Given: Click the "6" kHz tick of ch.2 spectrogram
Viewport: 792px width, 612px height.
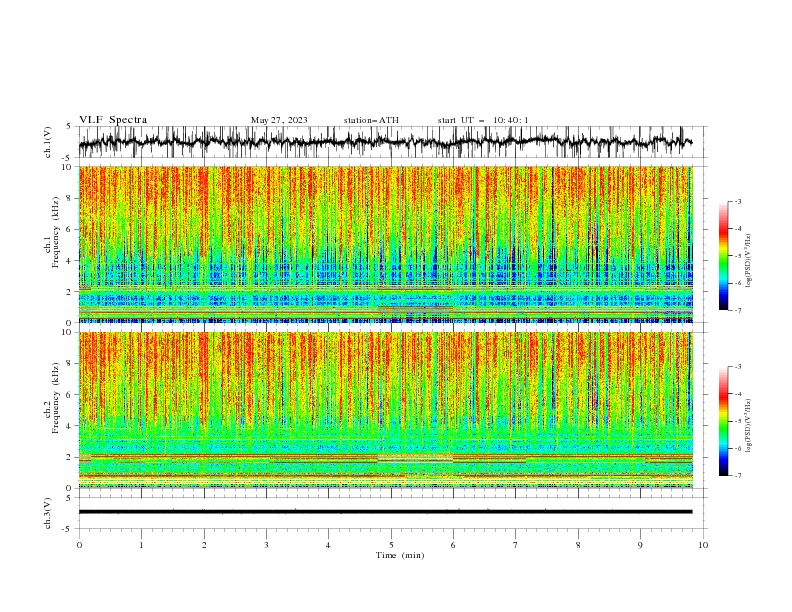Looking at the screenshot, I should [x=71, y=395].
